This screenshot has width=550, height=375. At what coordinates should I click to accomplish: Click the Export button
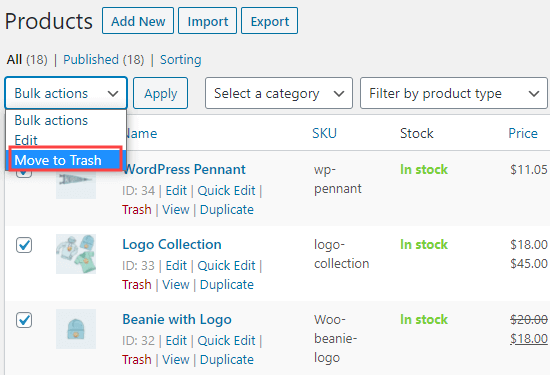(270, 21)
